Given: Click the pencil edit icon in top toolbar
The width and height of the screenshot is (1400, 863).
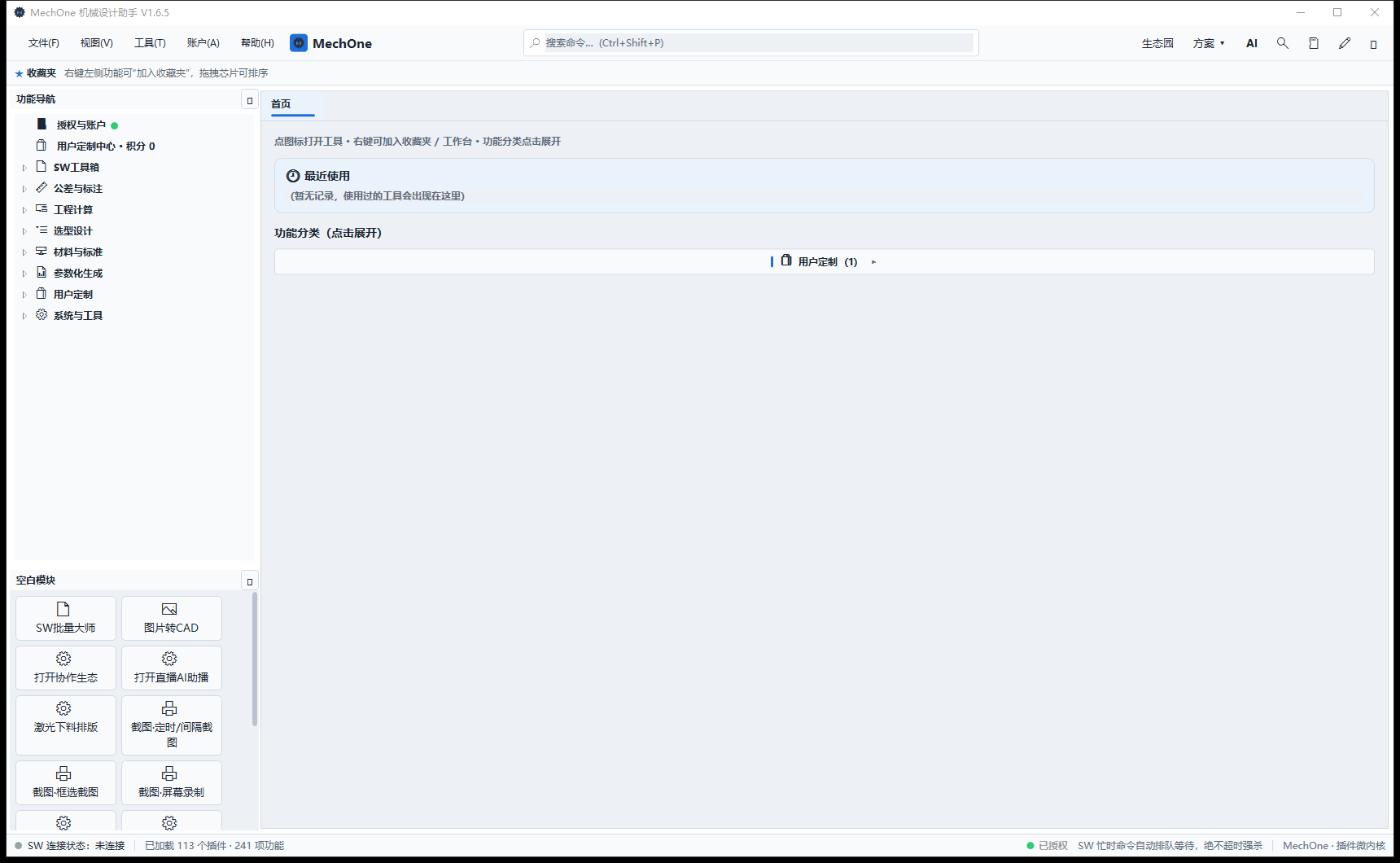Looking at the screenshot, I should (x=1345, y=43).
